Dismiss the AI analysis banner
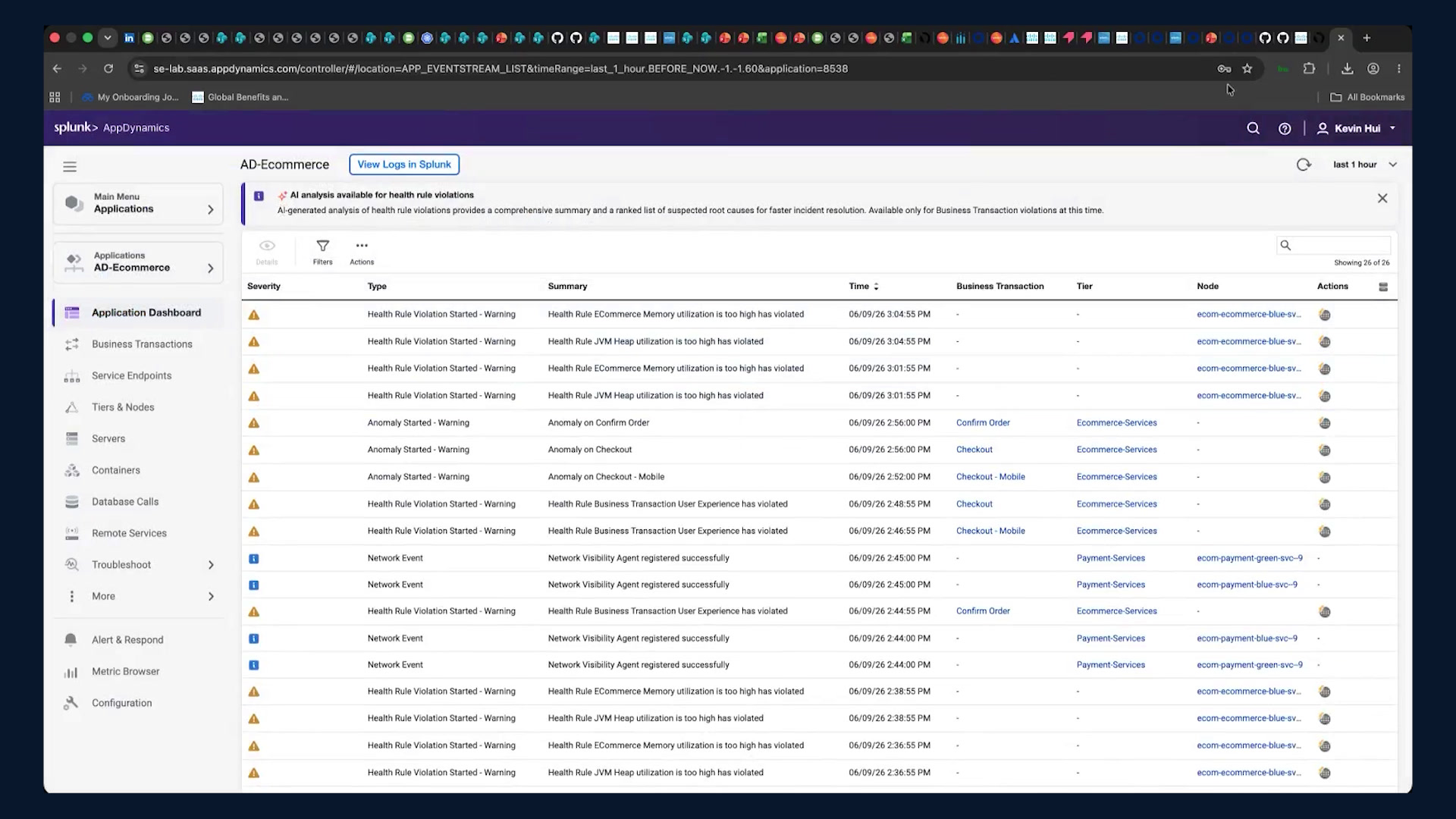 (1382, 198)
